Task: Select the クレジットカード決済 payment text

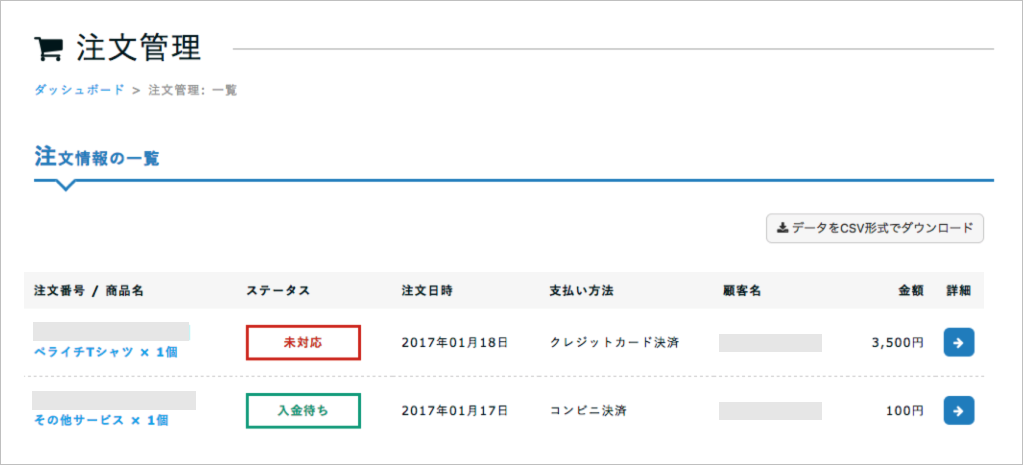Action: click(614, 342)
